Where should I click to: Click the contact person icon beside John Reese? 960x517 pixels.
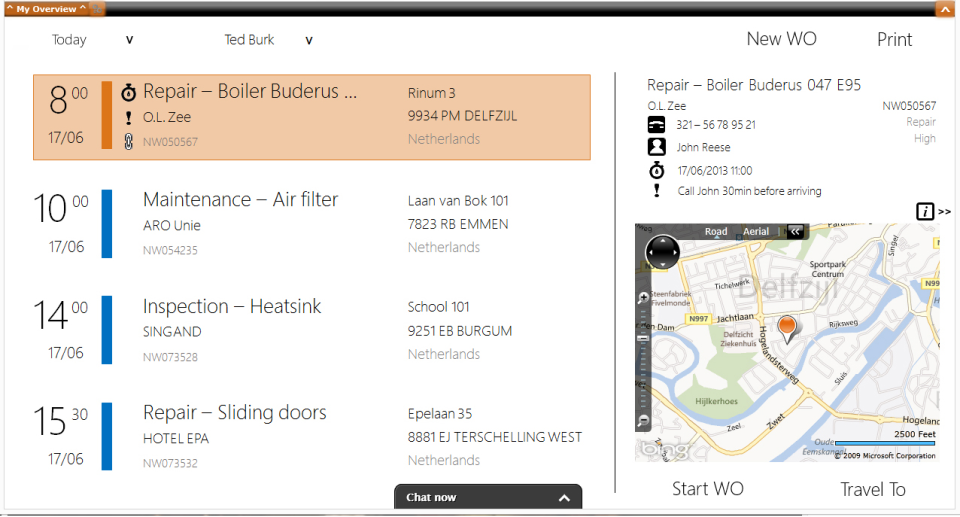(x=656, y=147)
